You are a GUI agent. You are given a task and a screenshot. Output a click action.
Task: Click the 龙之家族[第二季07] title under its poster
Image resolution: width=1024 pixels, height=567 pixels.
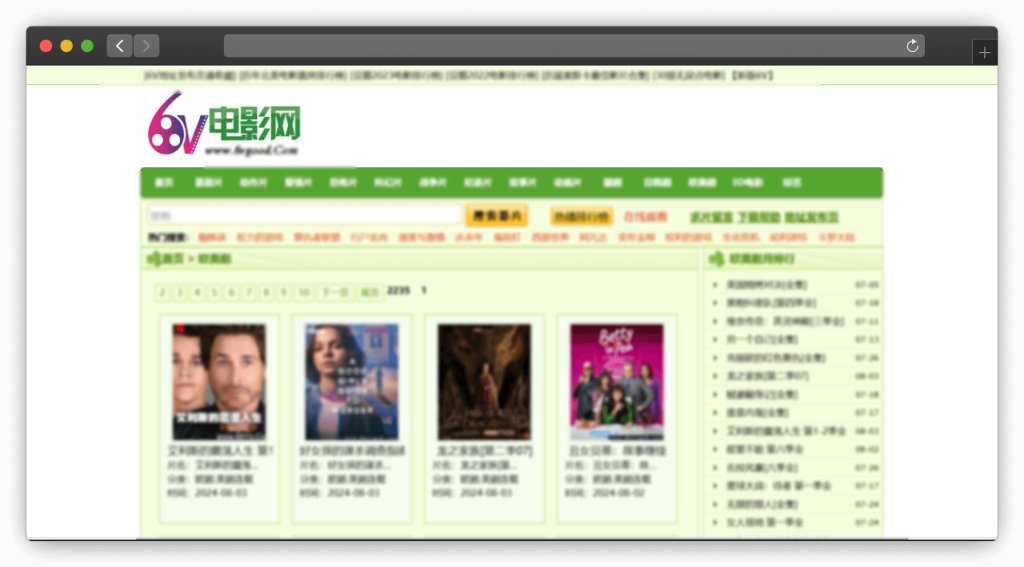coord(484,451)
